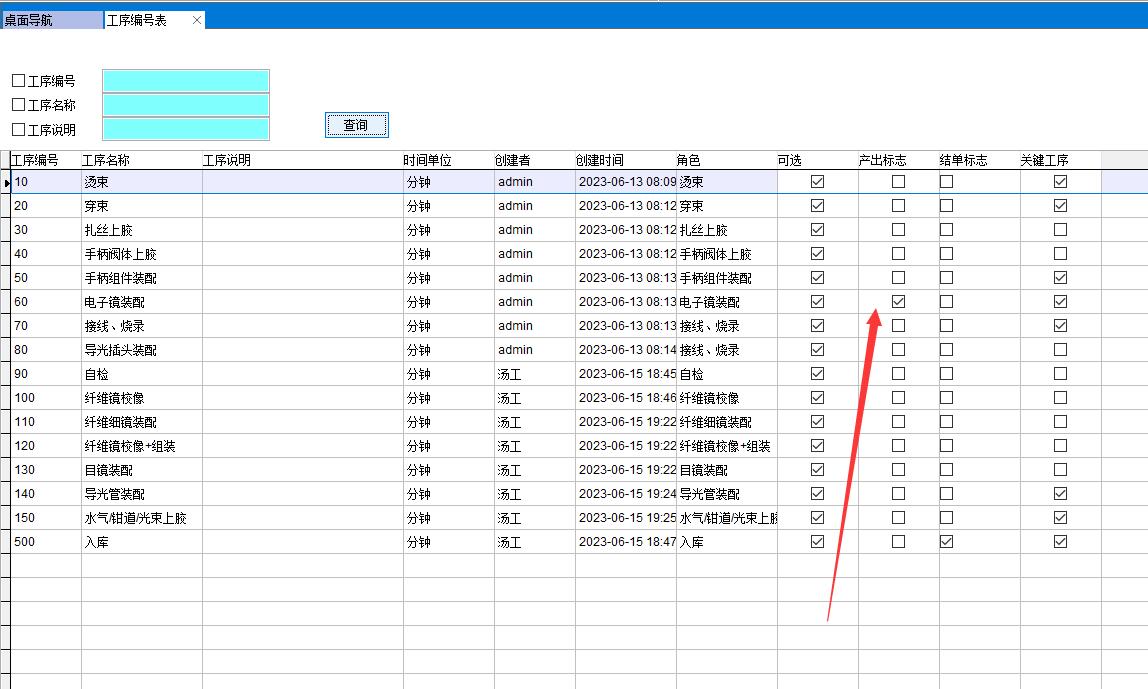Click into the 工序说明 search field
The width and height of the screenshot is (1148, 689).
click(x=185, y=129)
